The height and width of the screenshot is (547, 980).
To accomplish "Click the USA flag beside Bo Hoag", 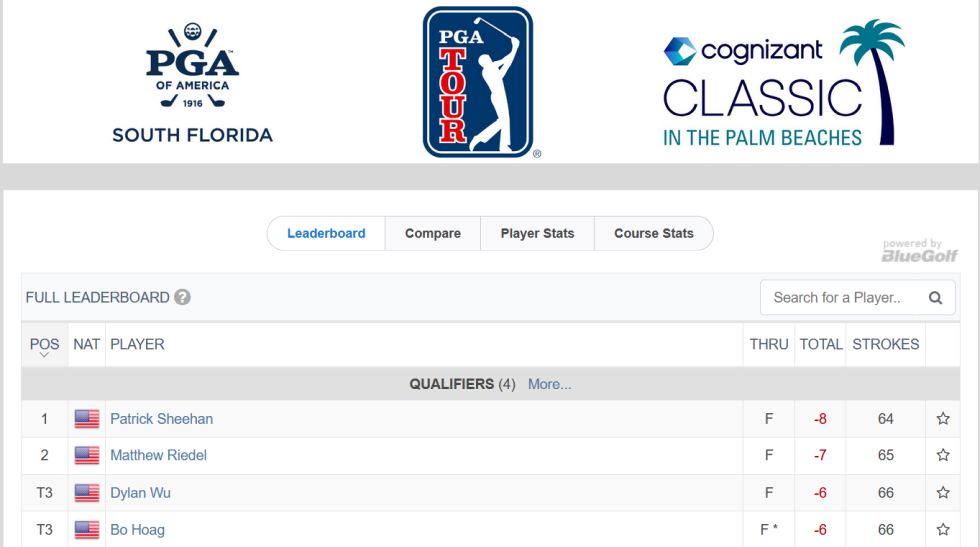I will (x=87, y=530).
